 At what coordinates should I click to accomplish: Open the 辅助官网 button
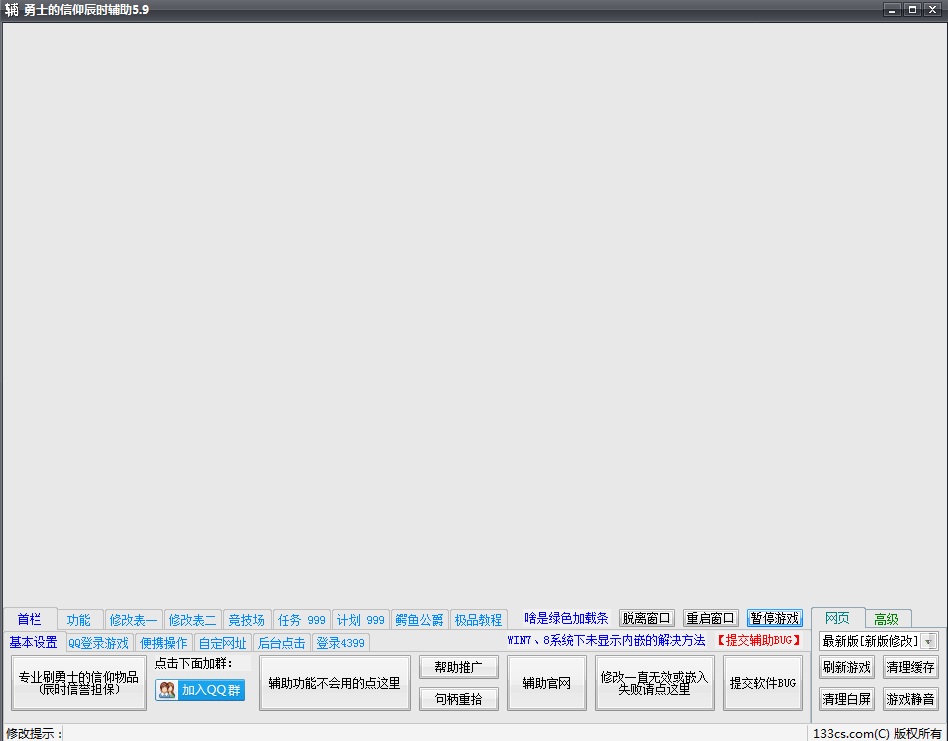pos(547,683)
